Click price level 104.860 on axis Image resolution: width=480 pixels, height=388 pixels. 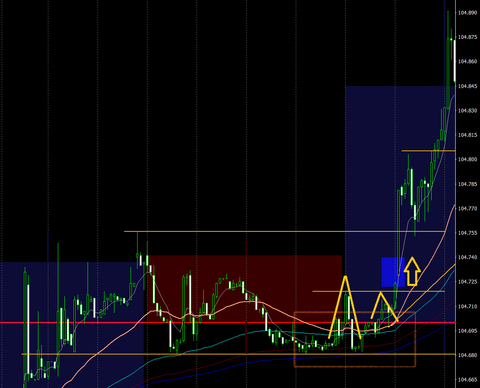(467, 62)
